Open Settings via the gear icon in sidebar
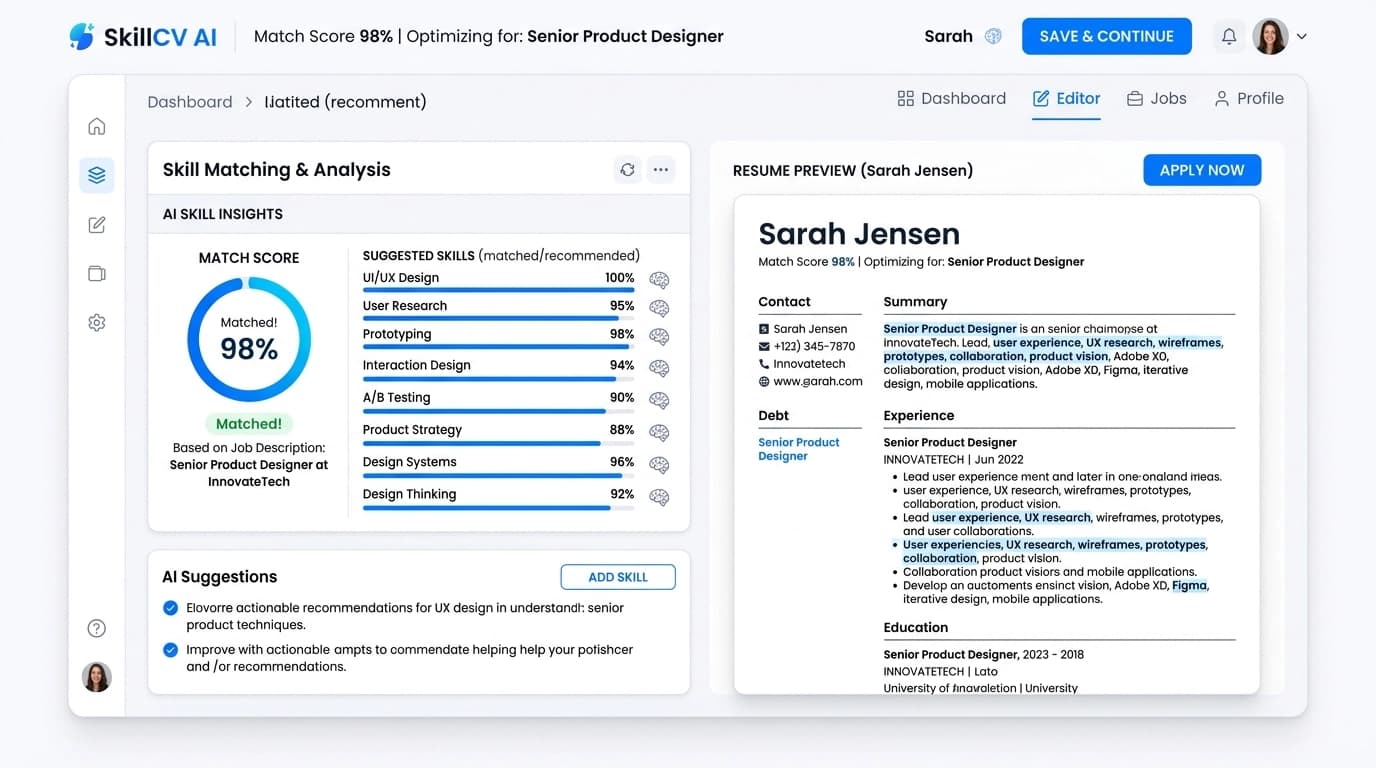Image resolution: width=1376 pixels, height=768 pixels. coord(96,322)
